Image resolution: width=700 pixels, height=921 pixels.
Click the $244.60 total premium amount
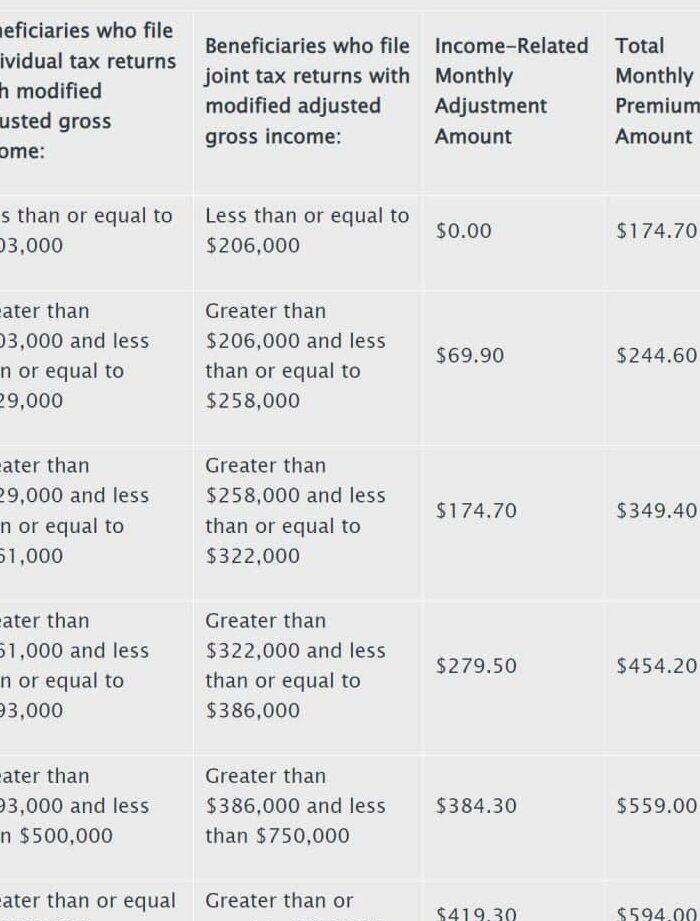point(656,356)
